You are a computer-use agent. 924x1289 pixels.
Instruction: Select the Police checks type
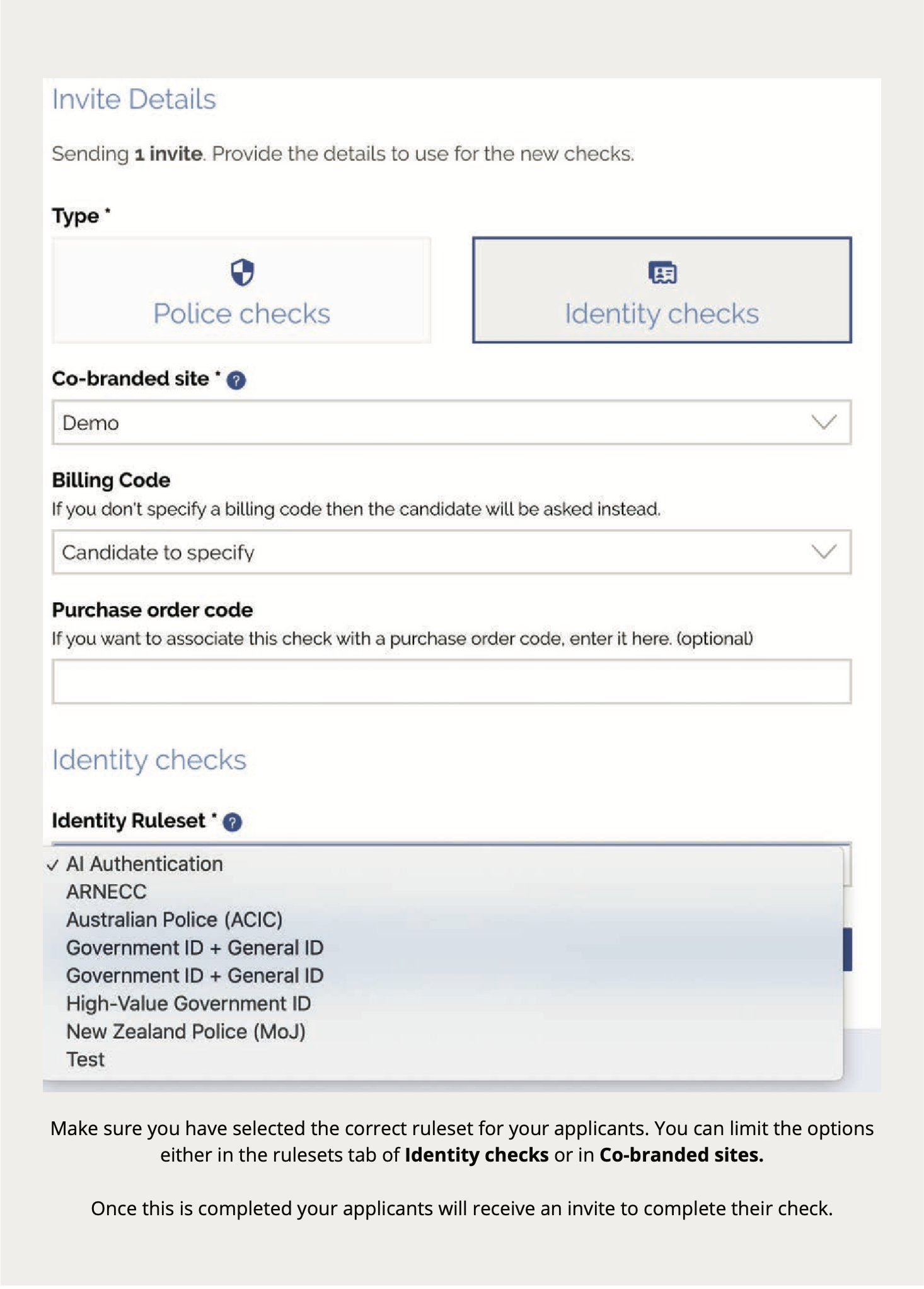(x=241, y=291)
